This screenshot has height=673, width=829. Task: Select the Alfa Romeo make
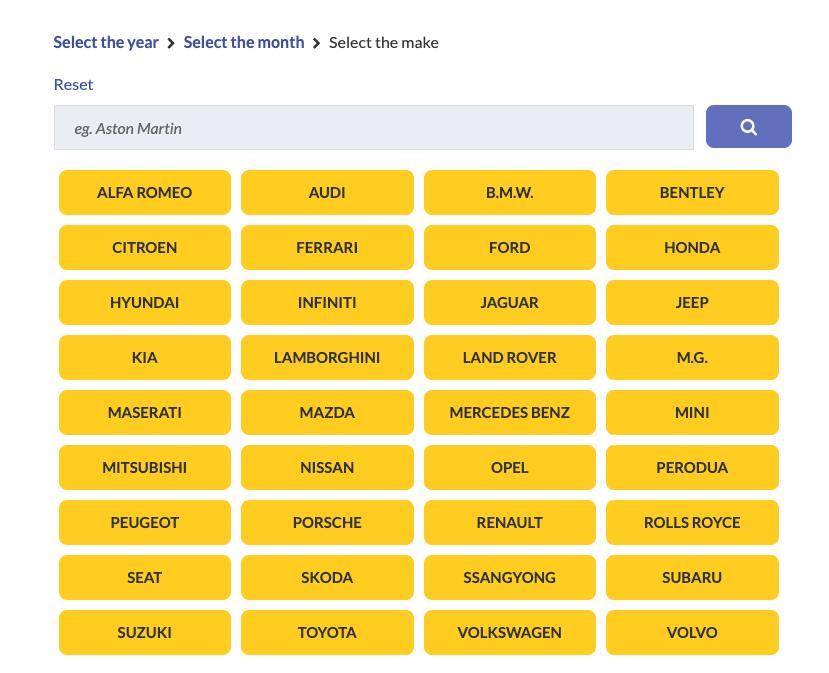point(144,192)
